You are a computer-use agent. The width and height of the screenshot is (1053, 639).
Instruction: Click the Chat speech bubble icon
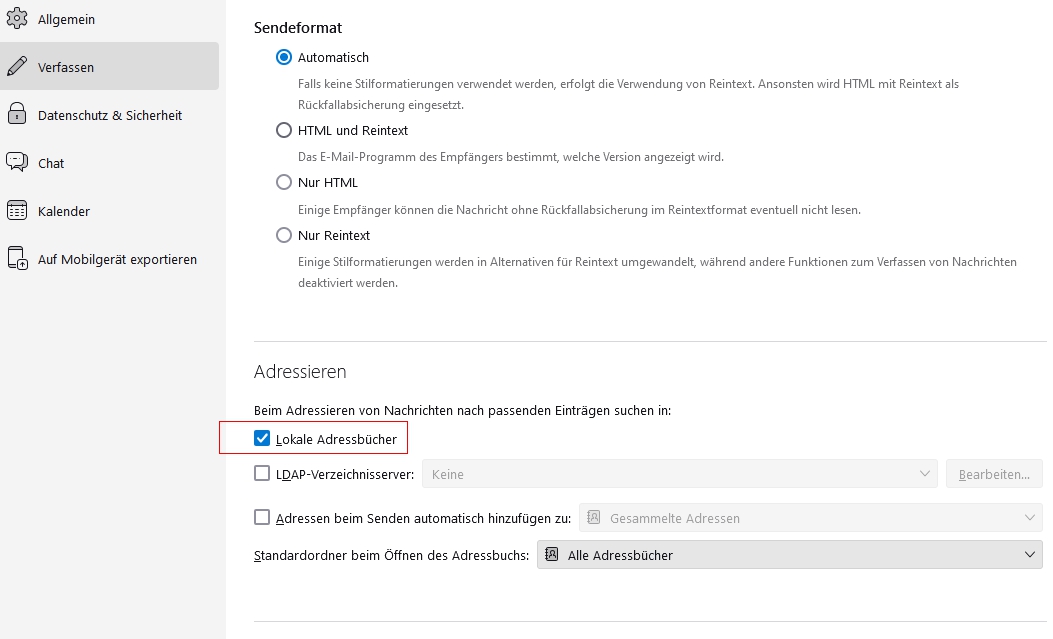[17, 163]
